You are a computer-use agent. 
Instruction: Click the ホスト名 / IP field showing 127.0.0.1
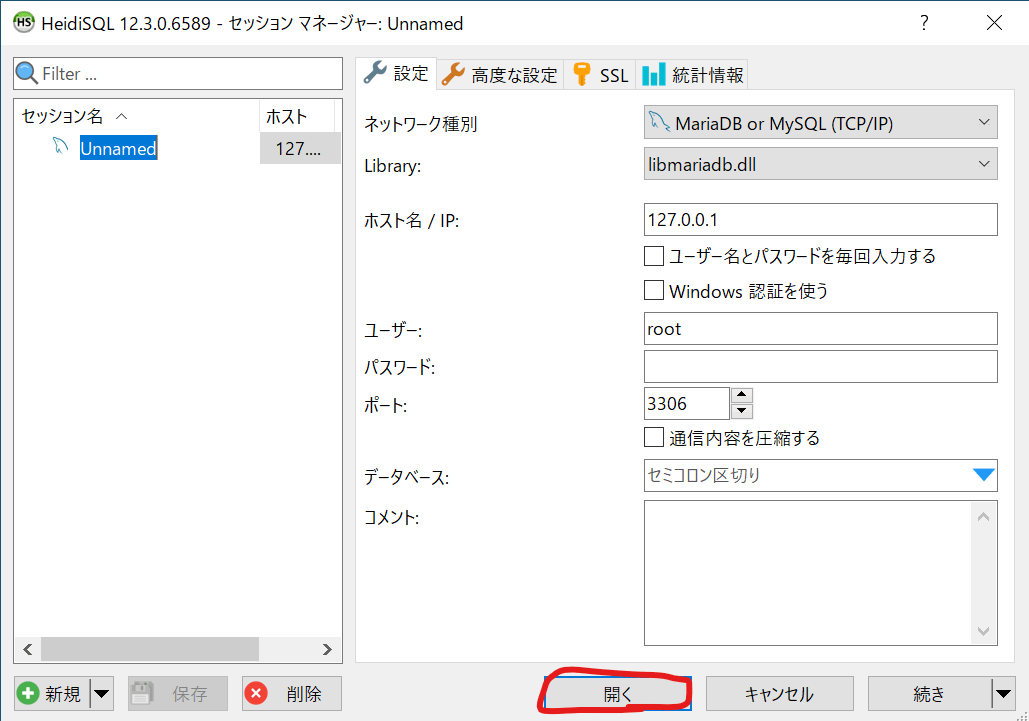coord(820,219)
